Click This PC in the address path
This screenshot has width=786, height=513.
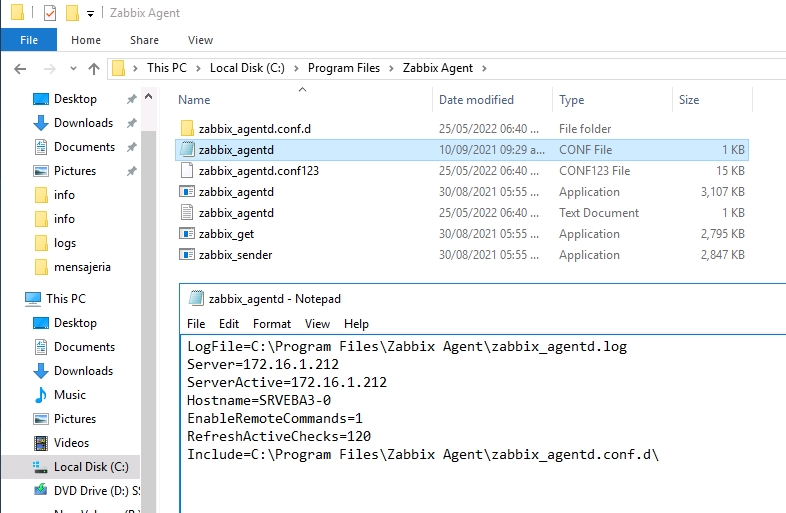click(166, 68)
